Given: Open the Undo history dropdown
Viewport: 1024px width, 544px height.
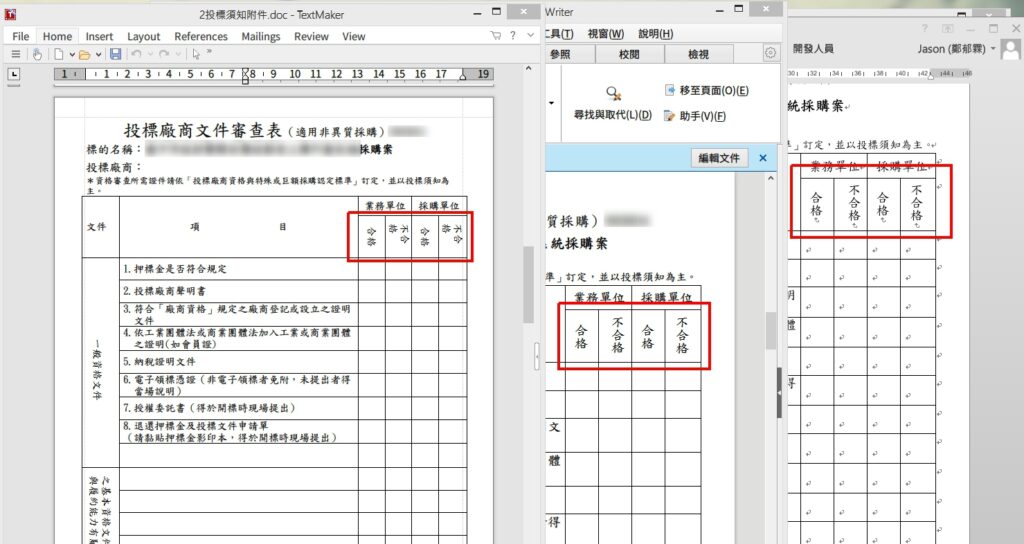Looking at the screenshot, I should (150, 55).
